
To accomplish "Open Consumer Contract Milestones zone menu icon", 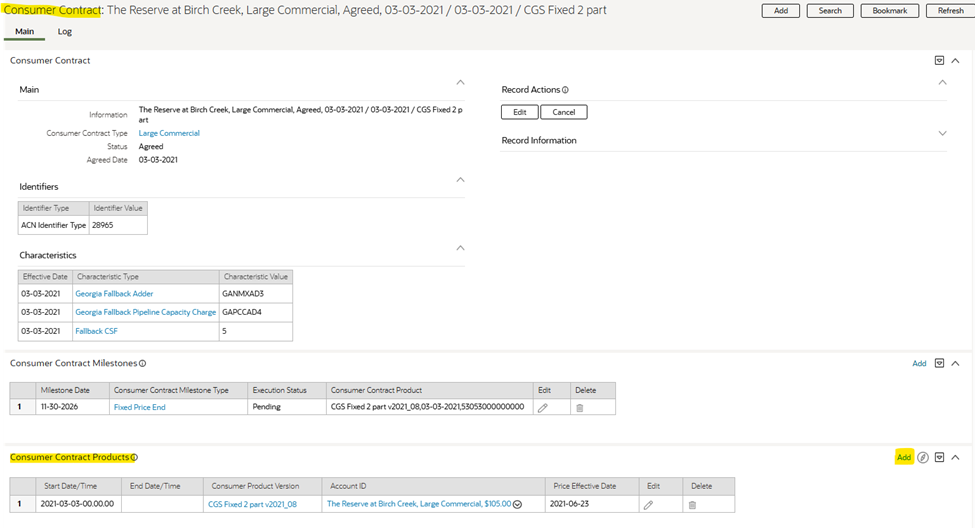I will point(939,364).
